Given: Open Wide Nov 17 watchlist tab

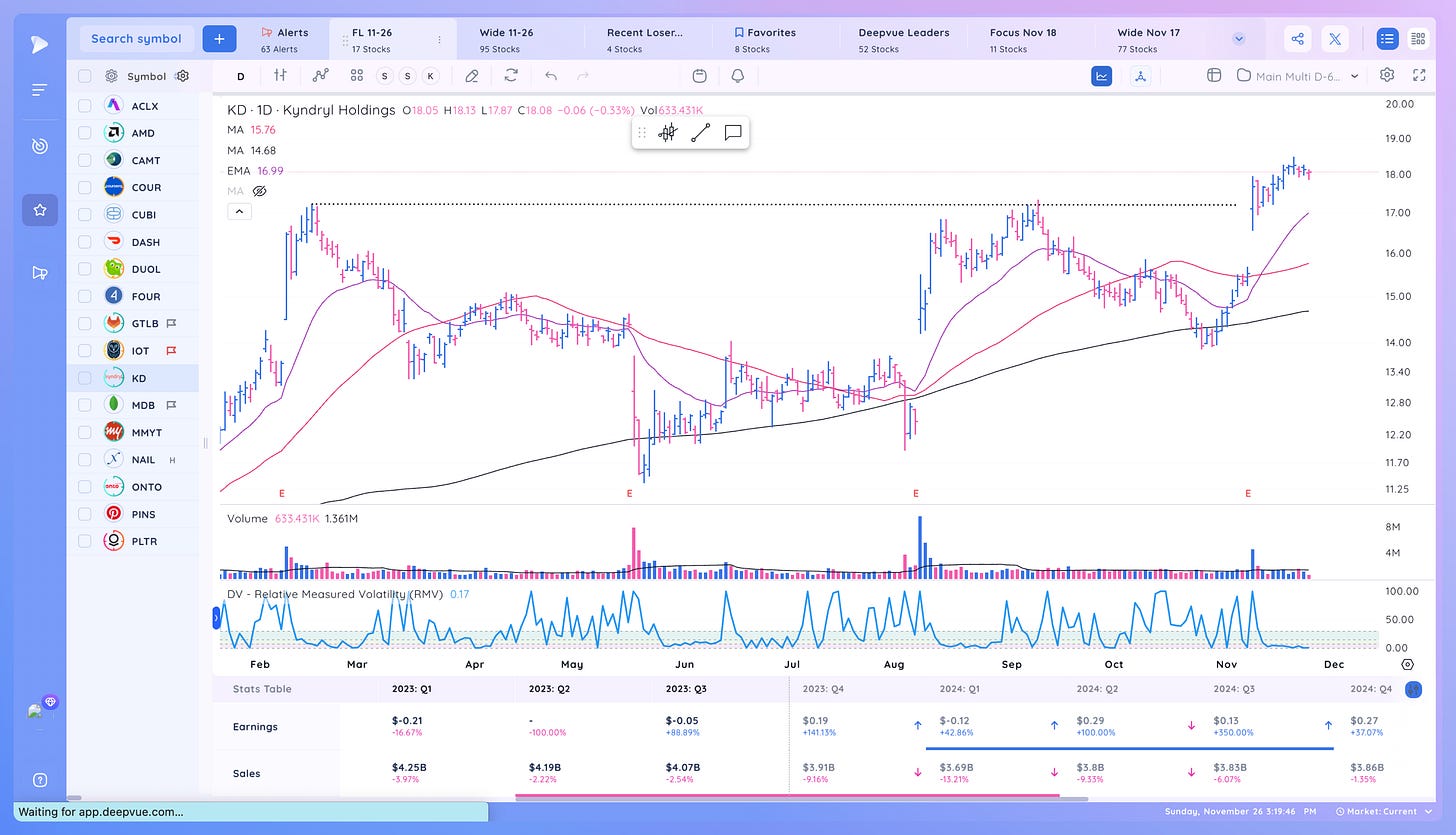Looking at the screenshot, I should click(1161, 40).
